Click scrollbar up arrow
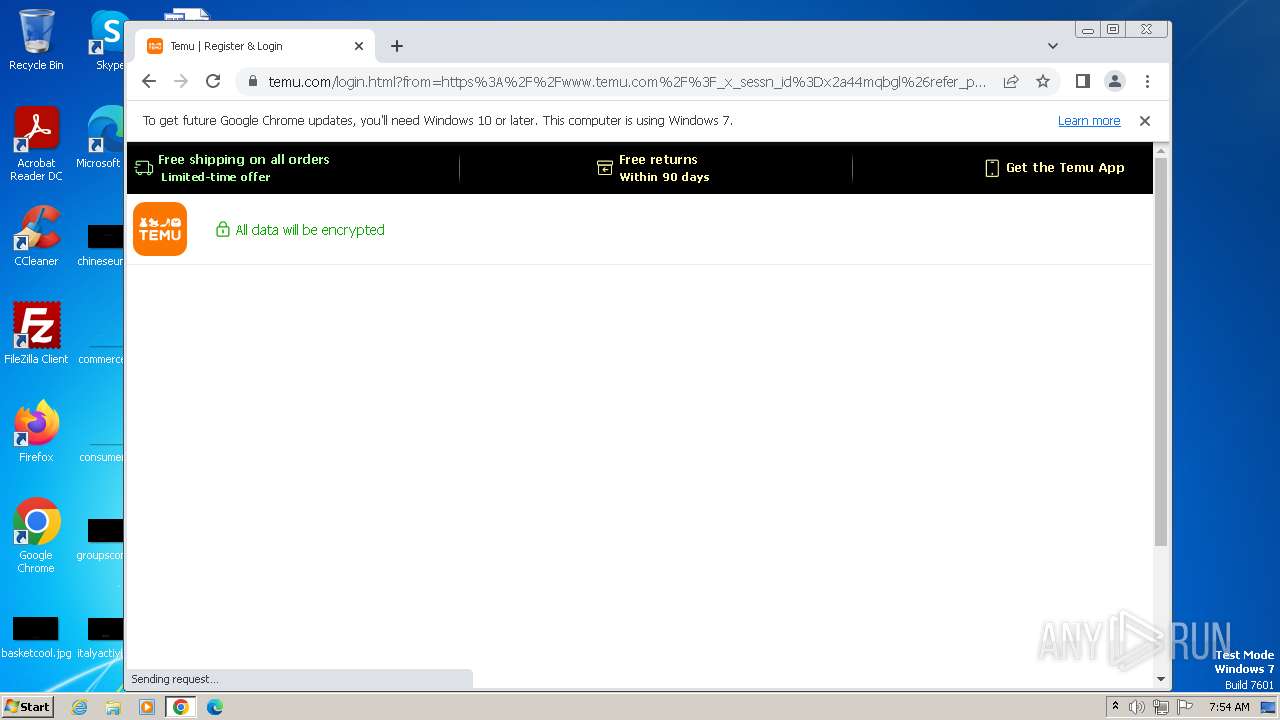Image resolution: width=1280 pixels, height=720 pixels. tap(1160, 150)
